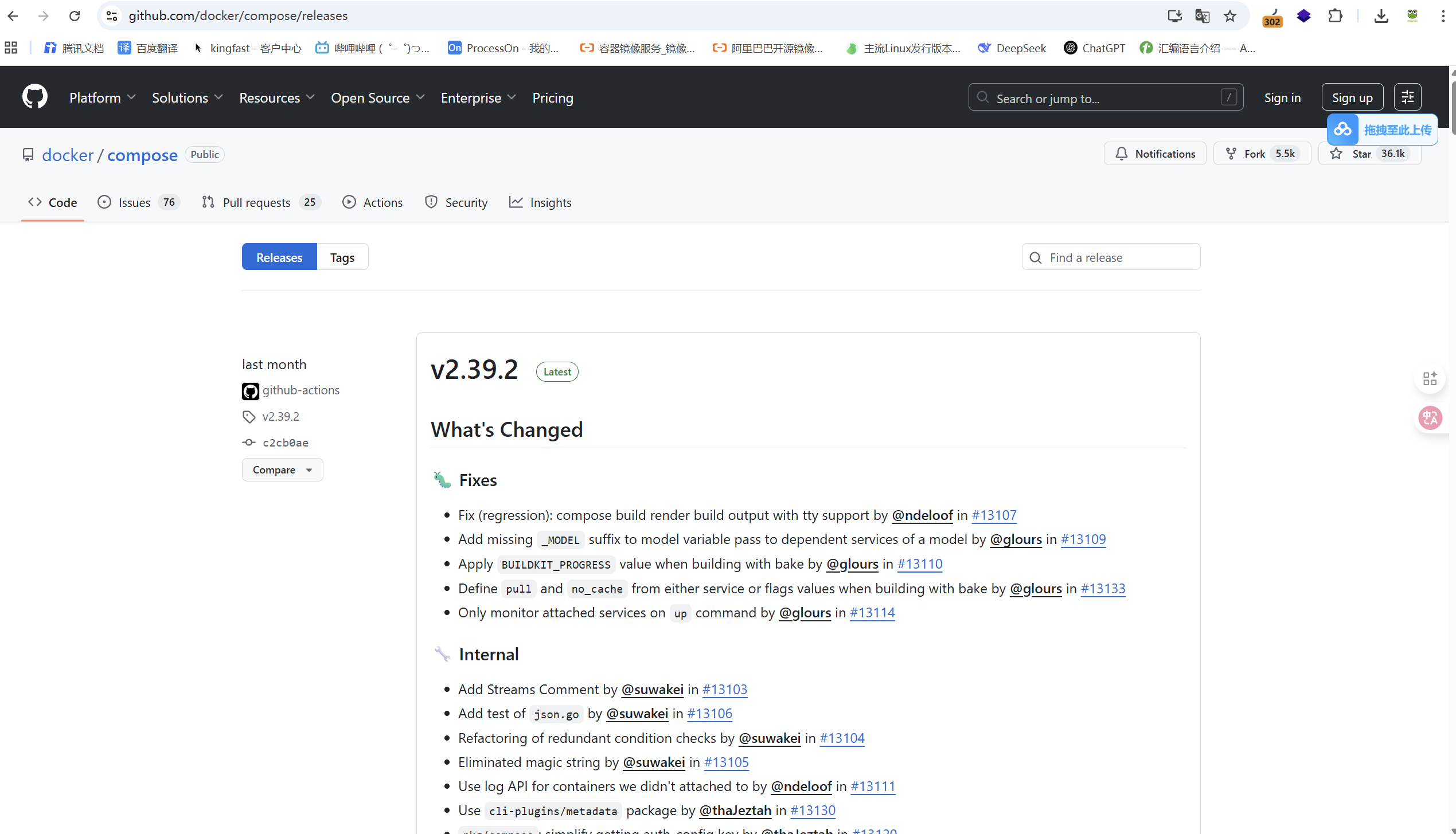1456x834 pixels.
Task: Open the blue diamond extension icon
Action: pos(1304,16)
